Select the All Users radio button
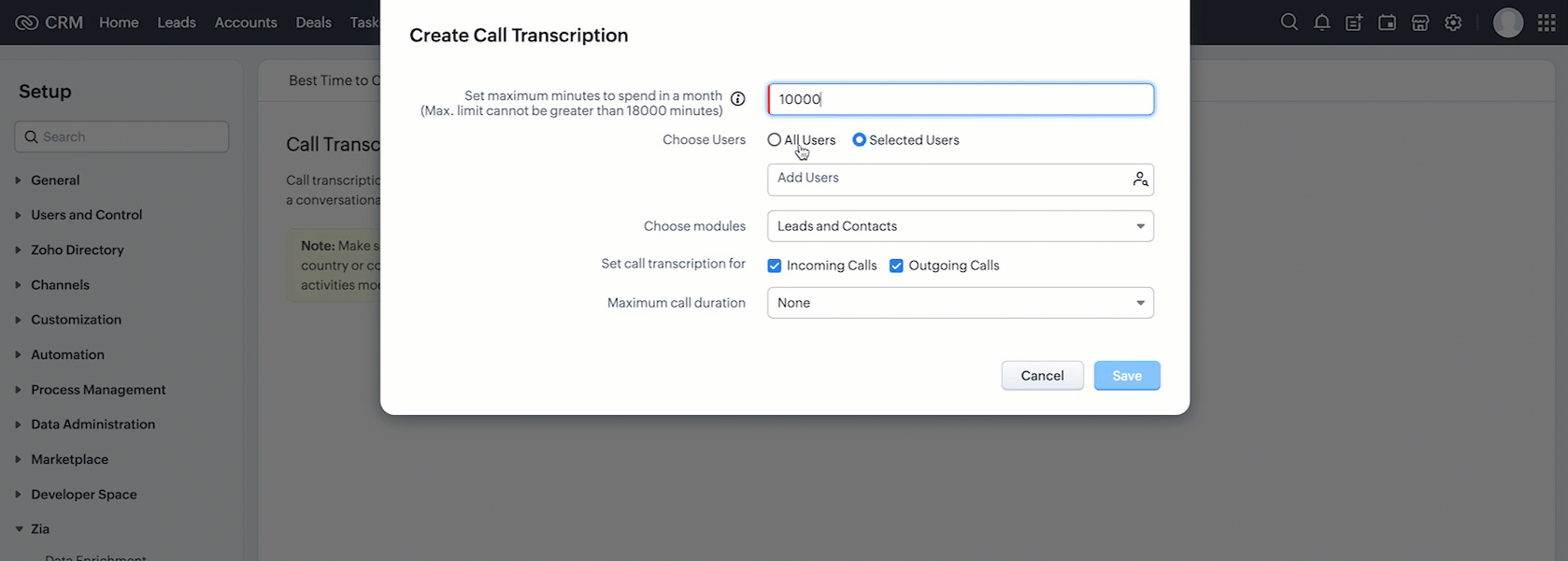Viewport: 1568px width, 561px height. coord(774,140)
